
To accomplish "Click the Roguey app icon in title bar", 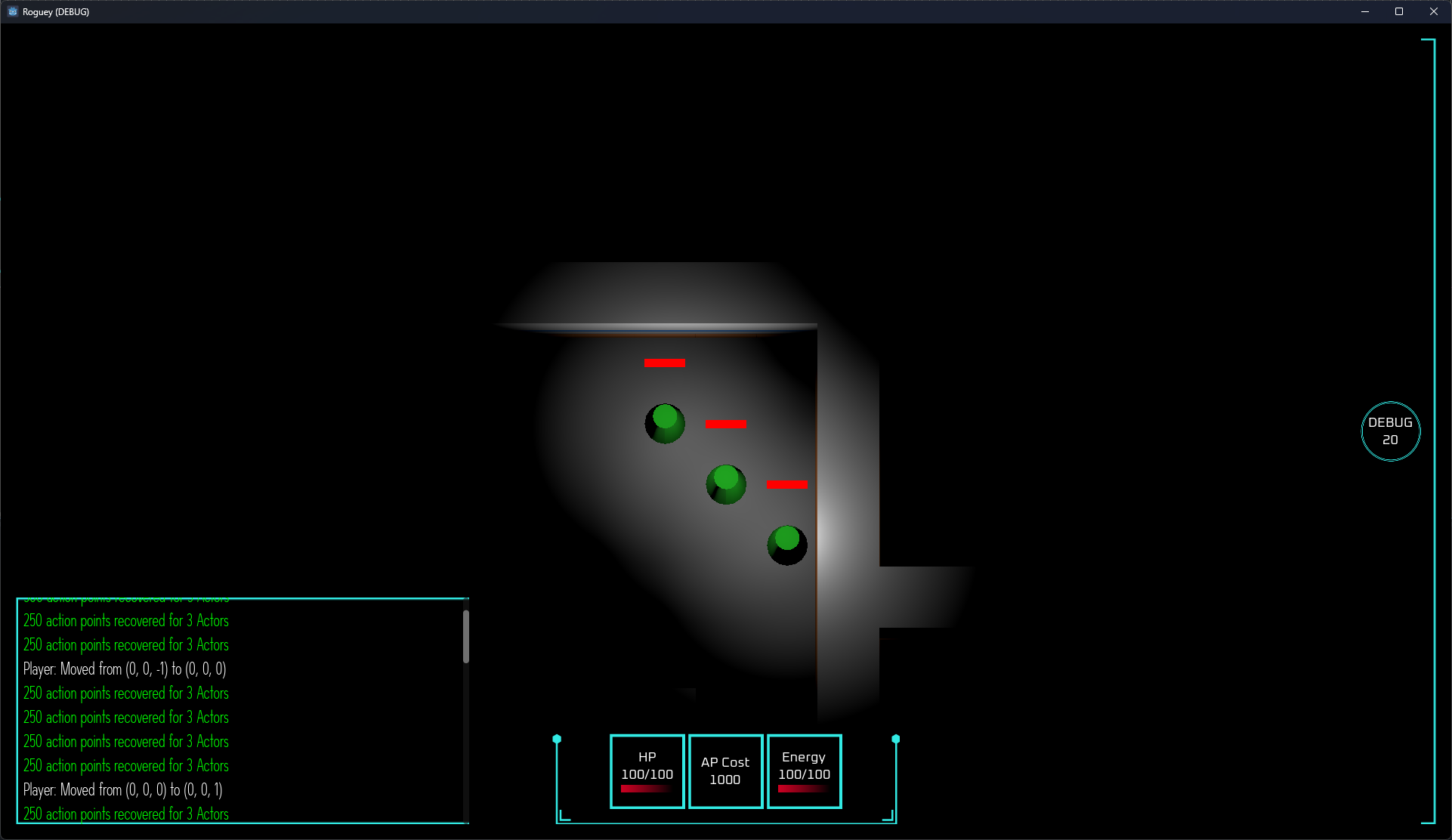I will pos(12,11).
